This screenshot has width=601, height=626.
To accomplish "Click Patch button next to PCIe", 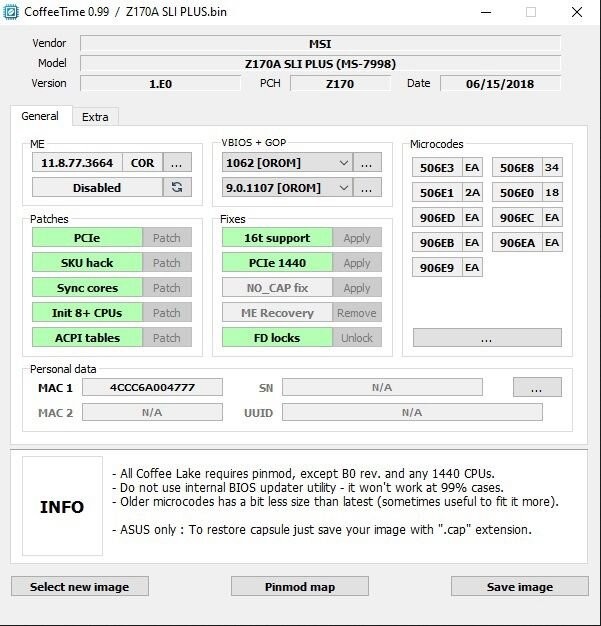I will point(167,238).
